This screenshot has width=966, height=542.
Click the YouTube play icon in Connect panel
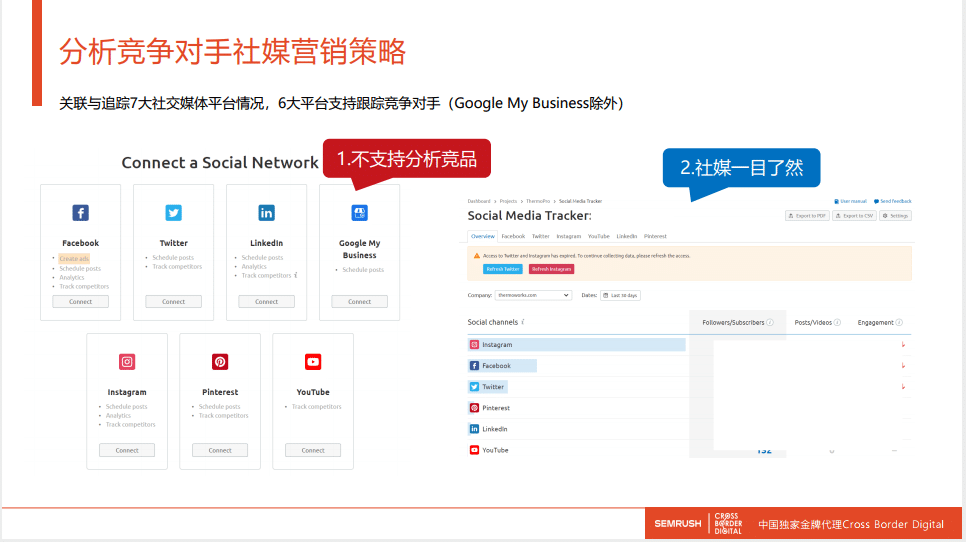(x=313, y=362)
